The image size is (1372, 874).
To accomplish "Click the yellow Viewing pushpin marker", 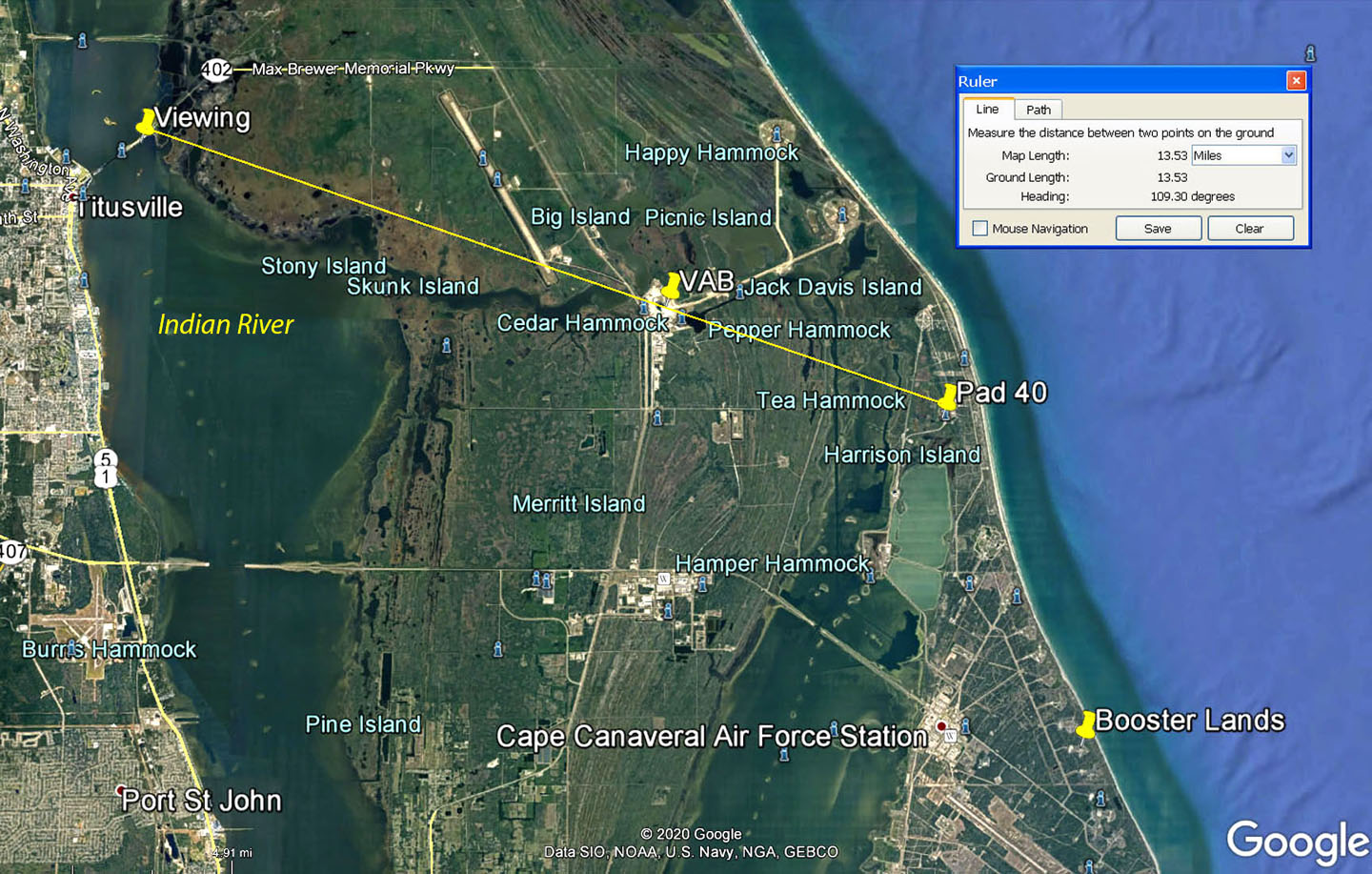I will [146, 121].
